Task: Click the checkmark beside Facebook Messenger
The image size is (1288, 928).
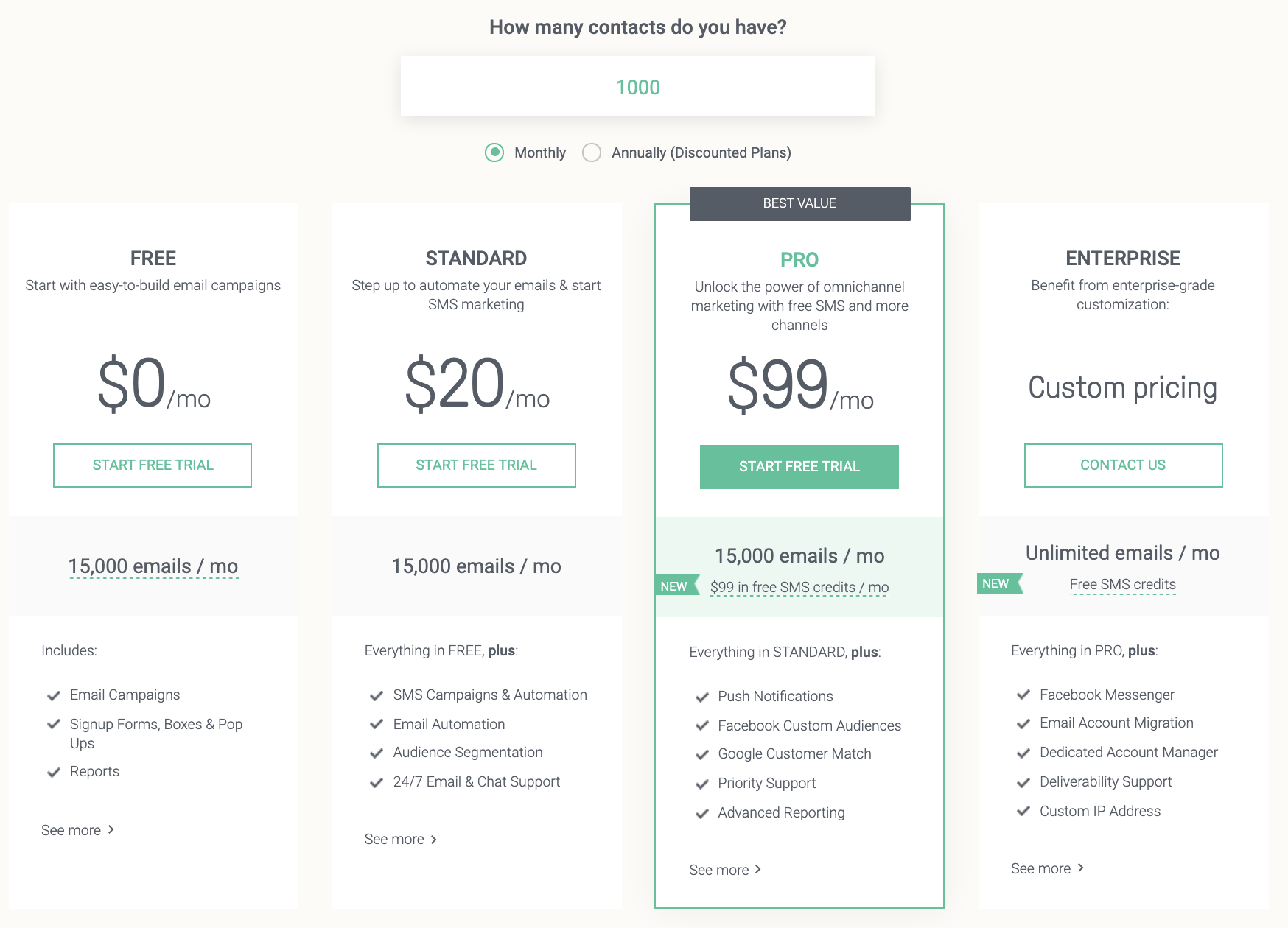Action: click(x=1023, y=695)
